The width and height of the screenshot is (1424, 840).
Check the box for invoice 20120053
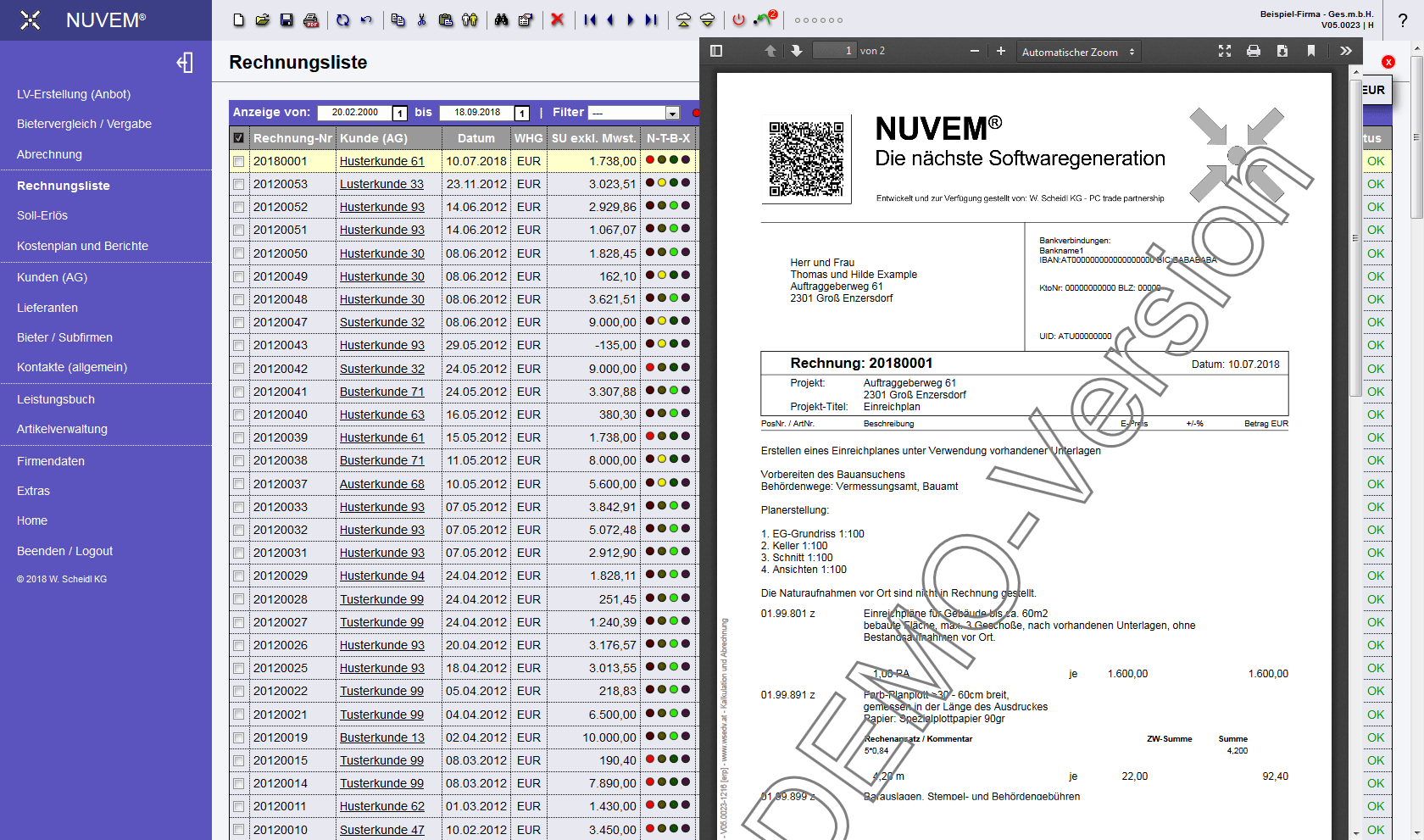point(239,184)
